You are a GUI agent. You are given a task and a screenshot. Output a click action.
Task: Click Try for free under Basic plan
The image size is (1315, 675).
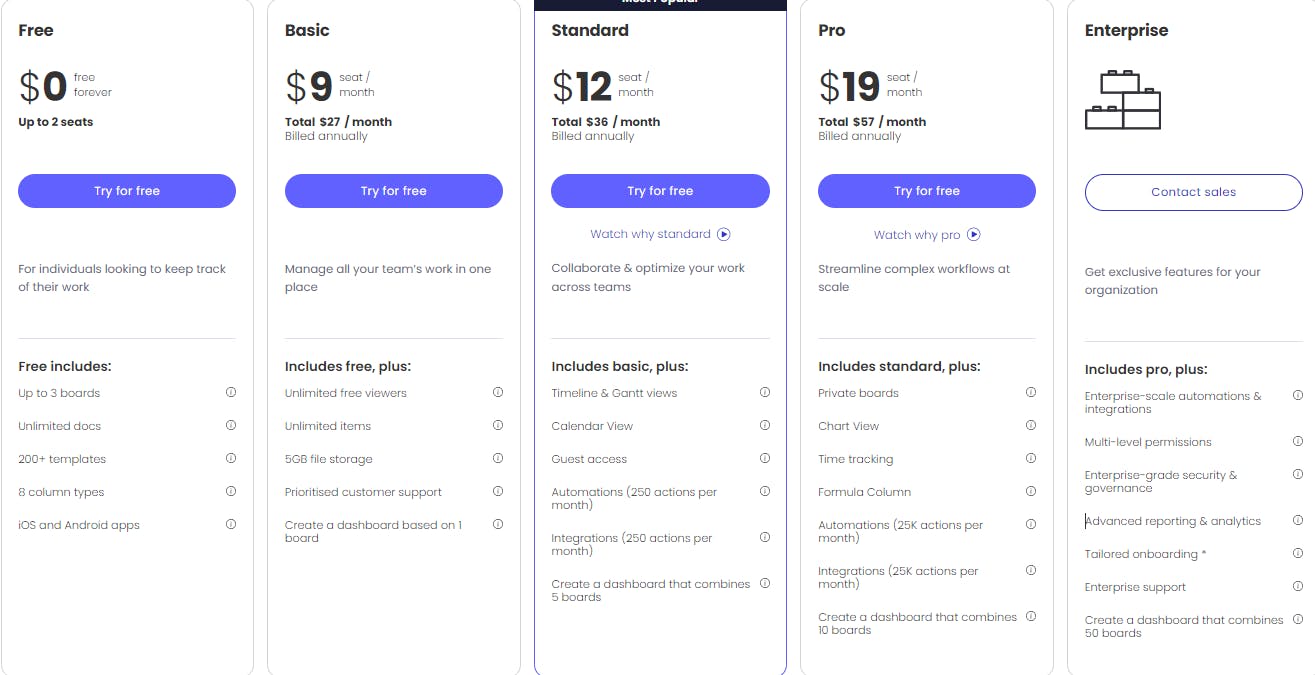tap(394, 191)
